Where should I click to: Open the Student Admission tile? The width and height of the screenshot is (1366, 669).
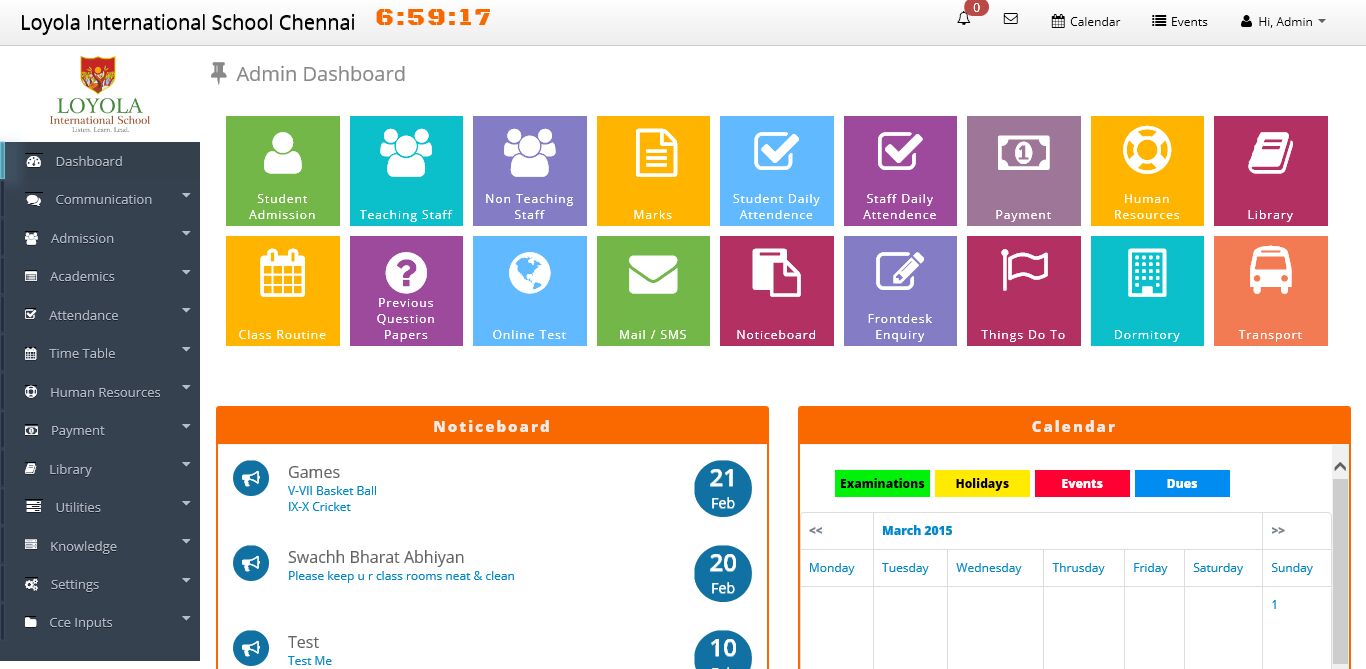(x=283, y=170)
